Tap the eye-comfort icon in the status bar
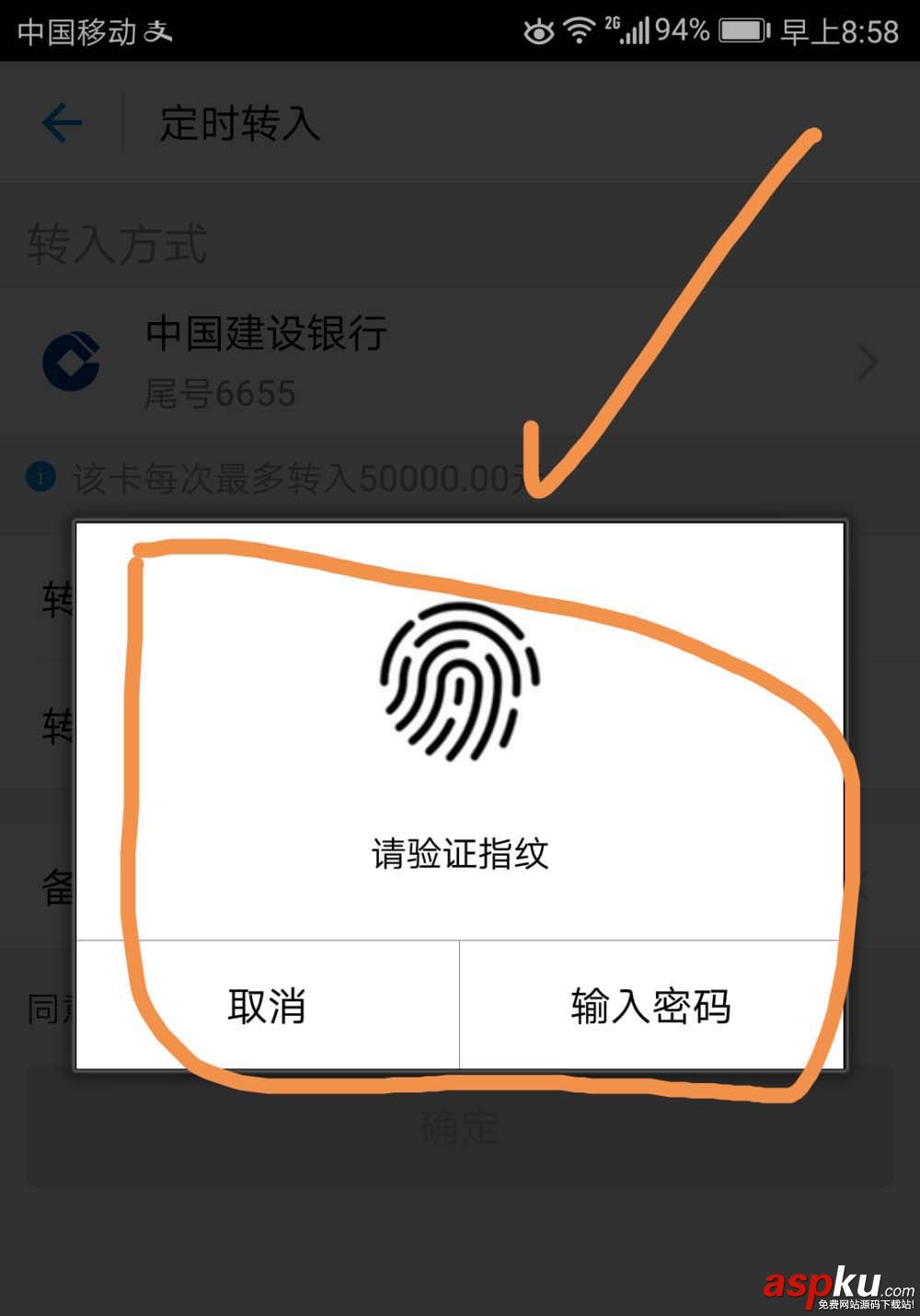Viewport: 920px width, 1316px height. pos(539,33)
